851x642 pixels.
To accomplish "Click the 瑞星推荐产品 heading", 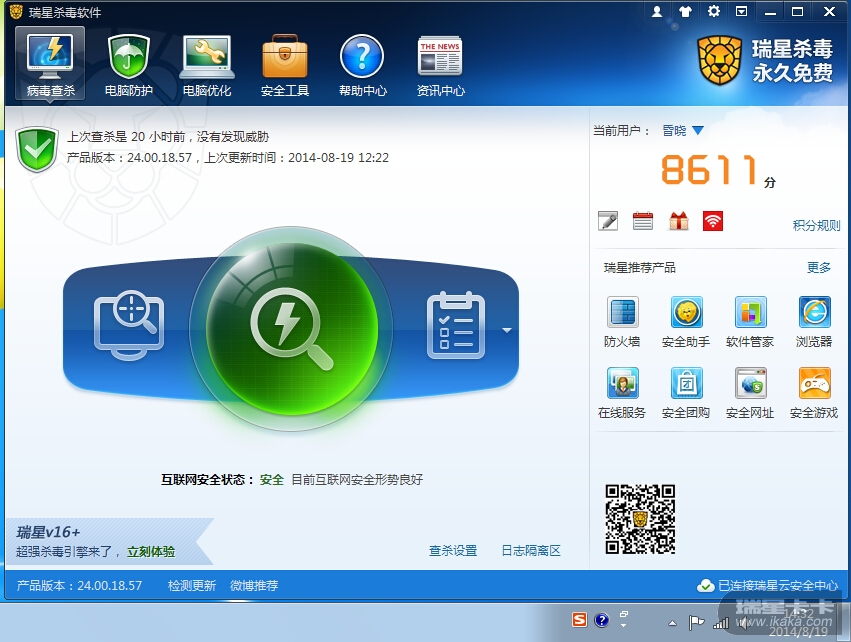I will pos(639,268).
